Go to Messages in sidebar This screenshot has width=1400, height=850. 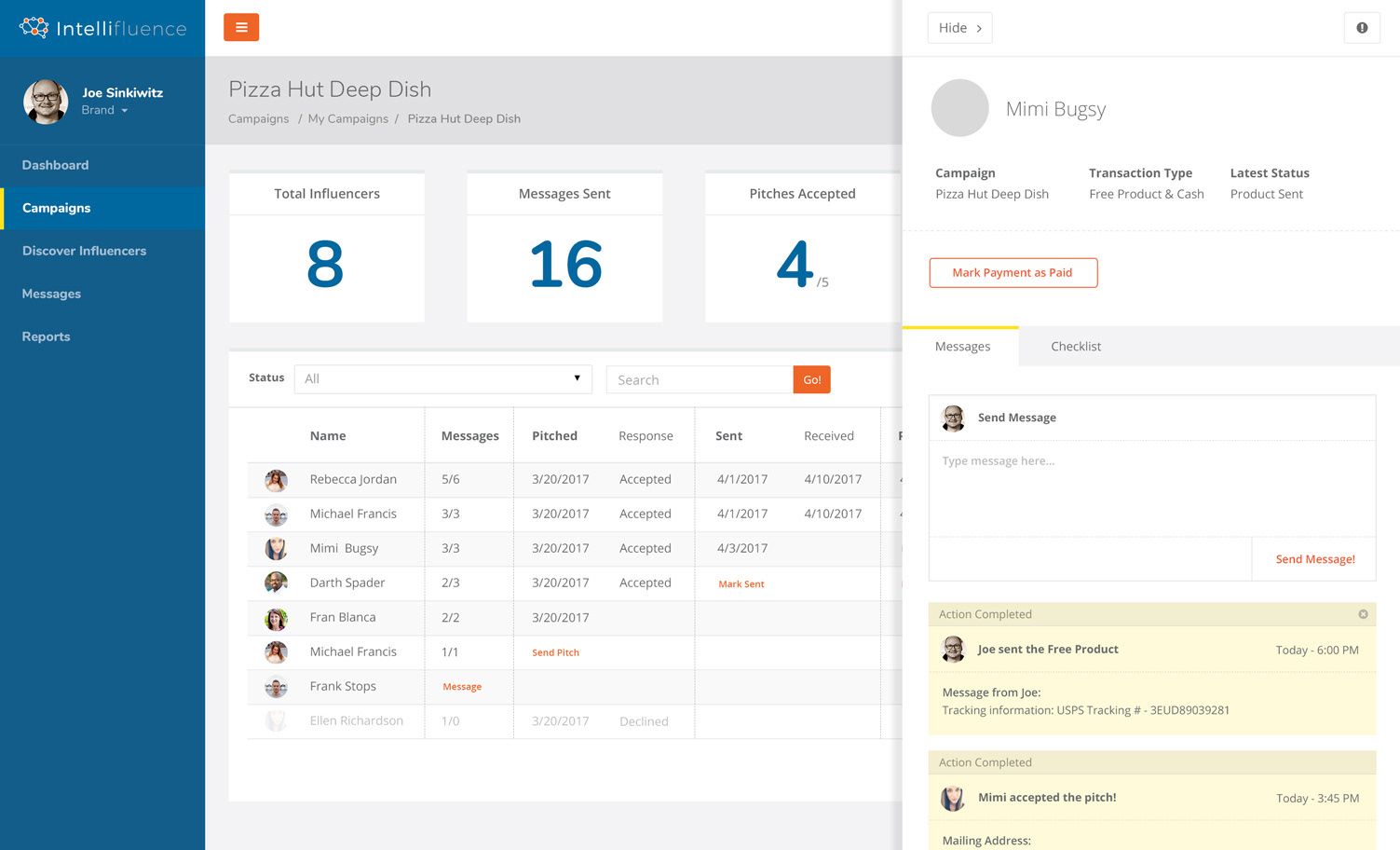click(x=102, y=294)
